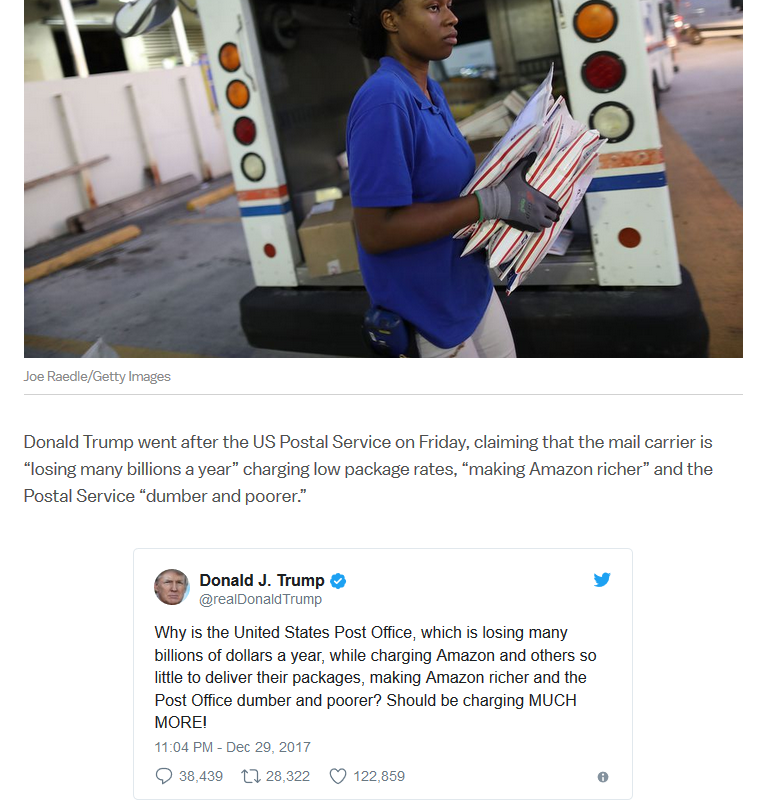Click the 38,439 replies count
The image size is (760, 806).
201,776
